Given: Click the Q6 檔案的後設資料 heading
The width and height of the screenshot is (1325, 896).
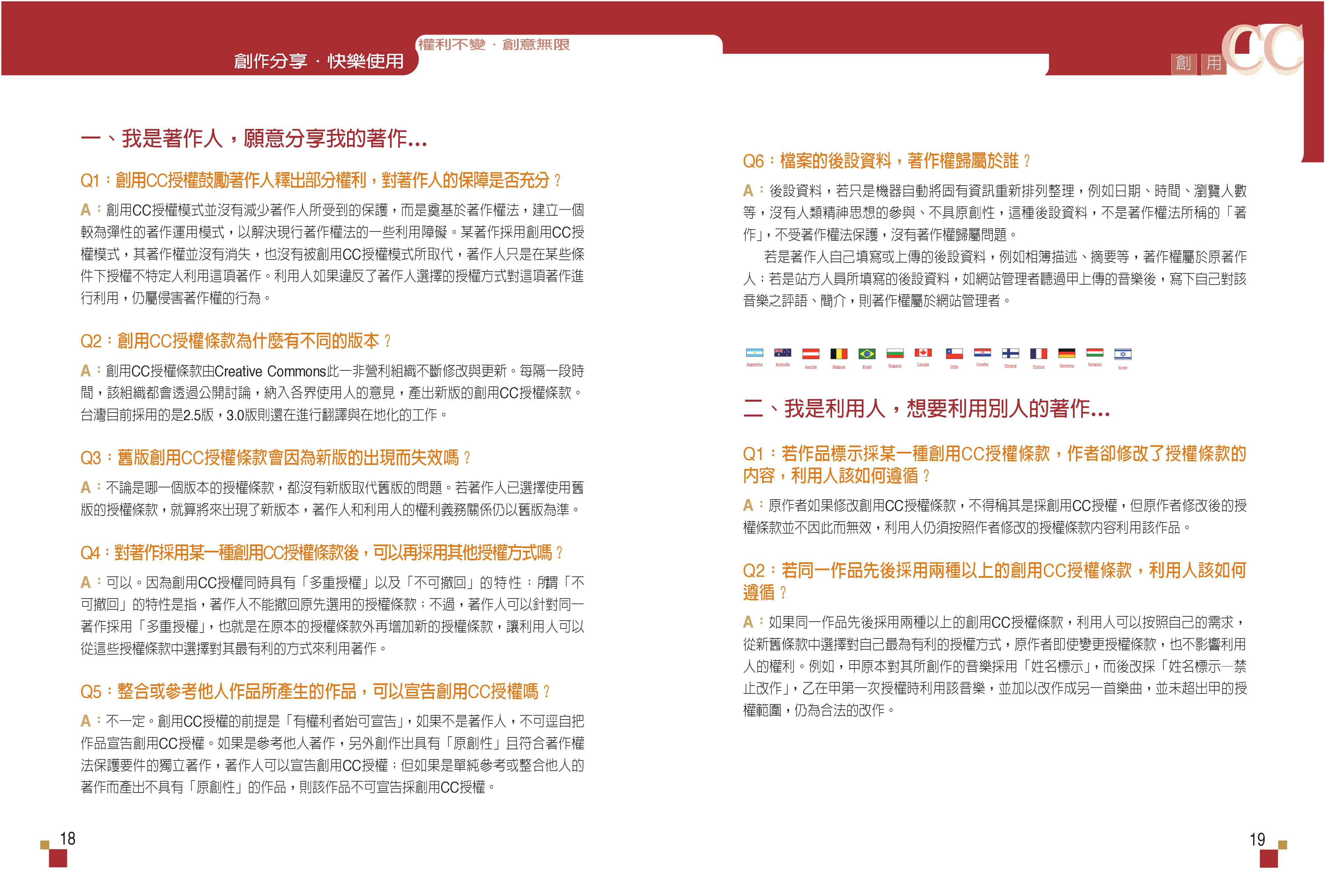Looking at the screenshot, I should click(886, 161).
